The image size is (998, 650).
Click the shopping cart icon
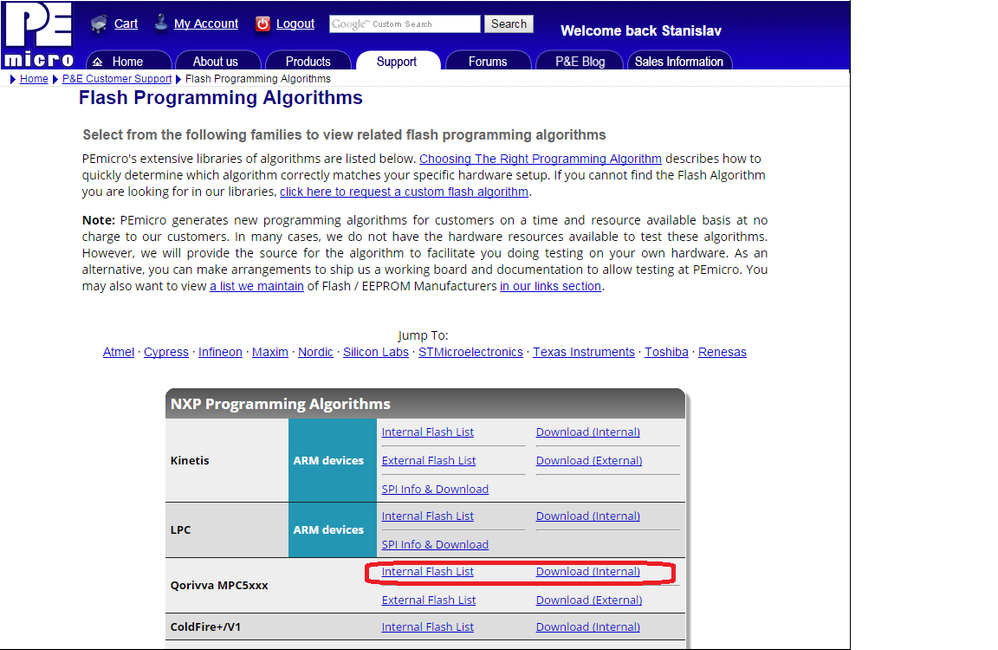coord(99,24)
